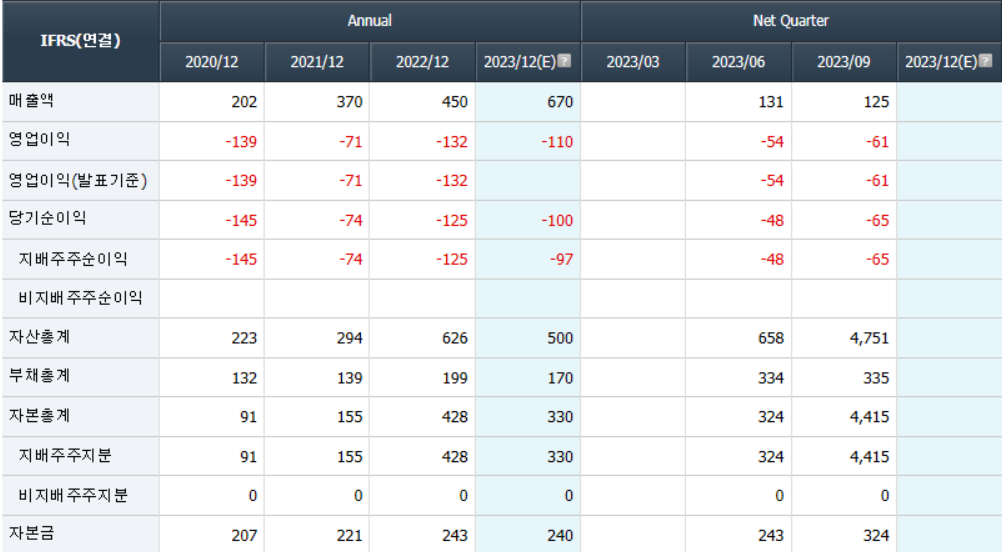
Task: Click 지배주주지분 value 428 for 2022/12
Action: pyautogui.click(x=455, y=457)
